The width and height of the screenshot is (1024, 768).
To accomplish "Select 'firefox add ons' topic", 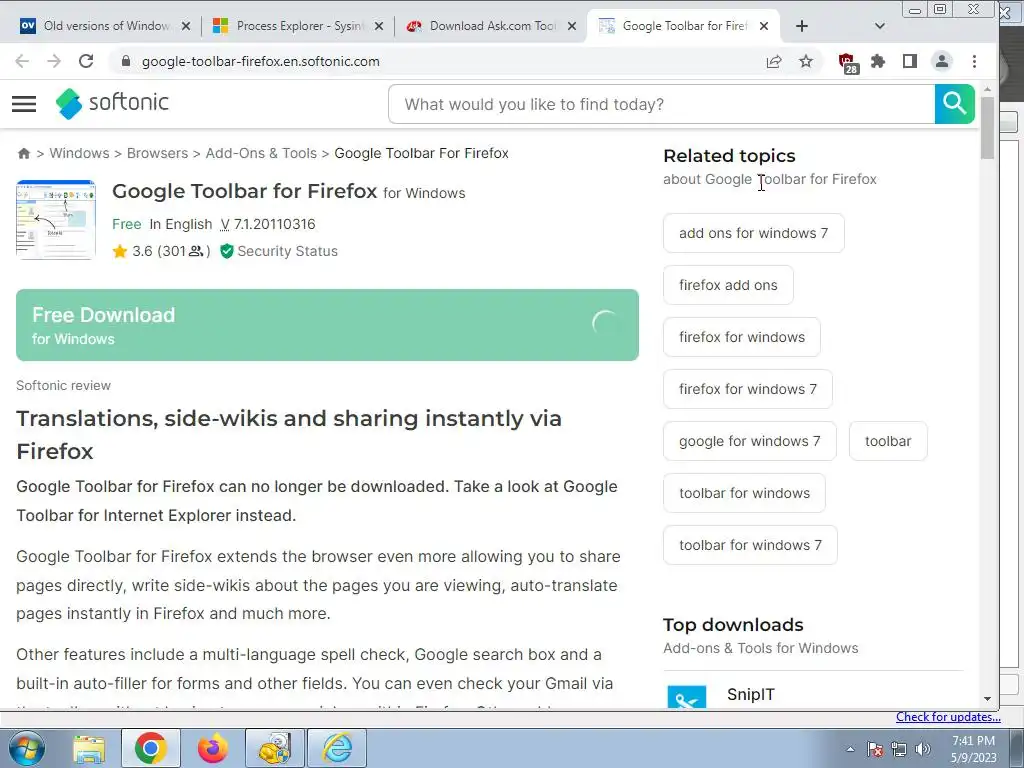I will tap(728, 285).
